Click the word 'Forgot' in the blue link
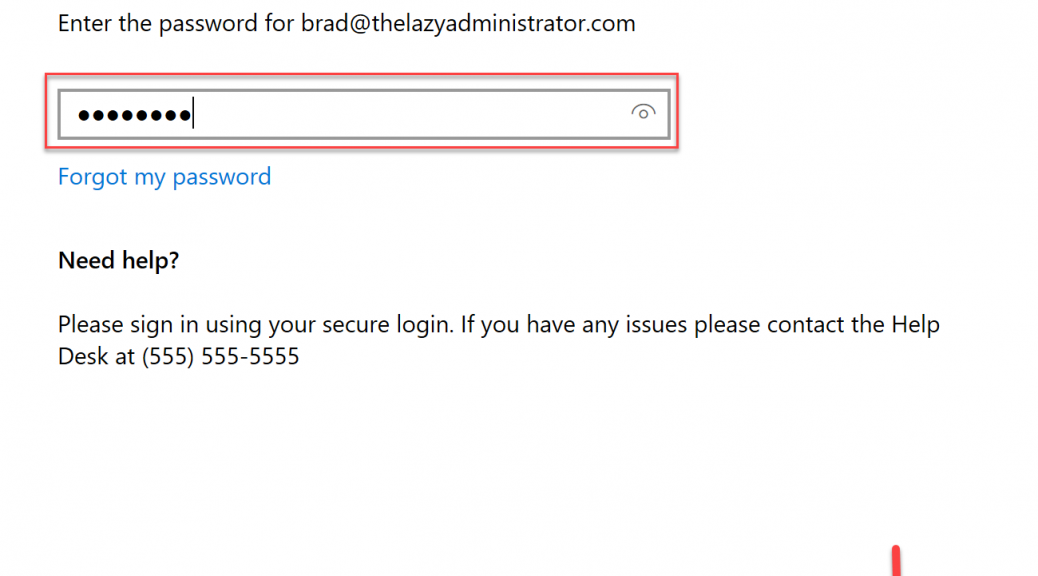Viewport: 1038px width, 576px height. tap(92, 177)
